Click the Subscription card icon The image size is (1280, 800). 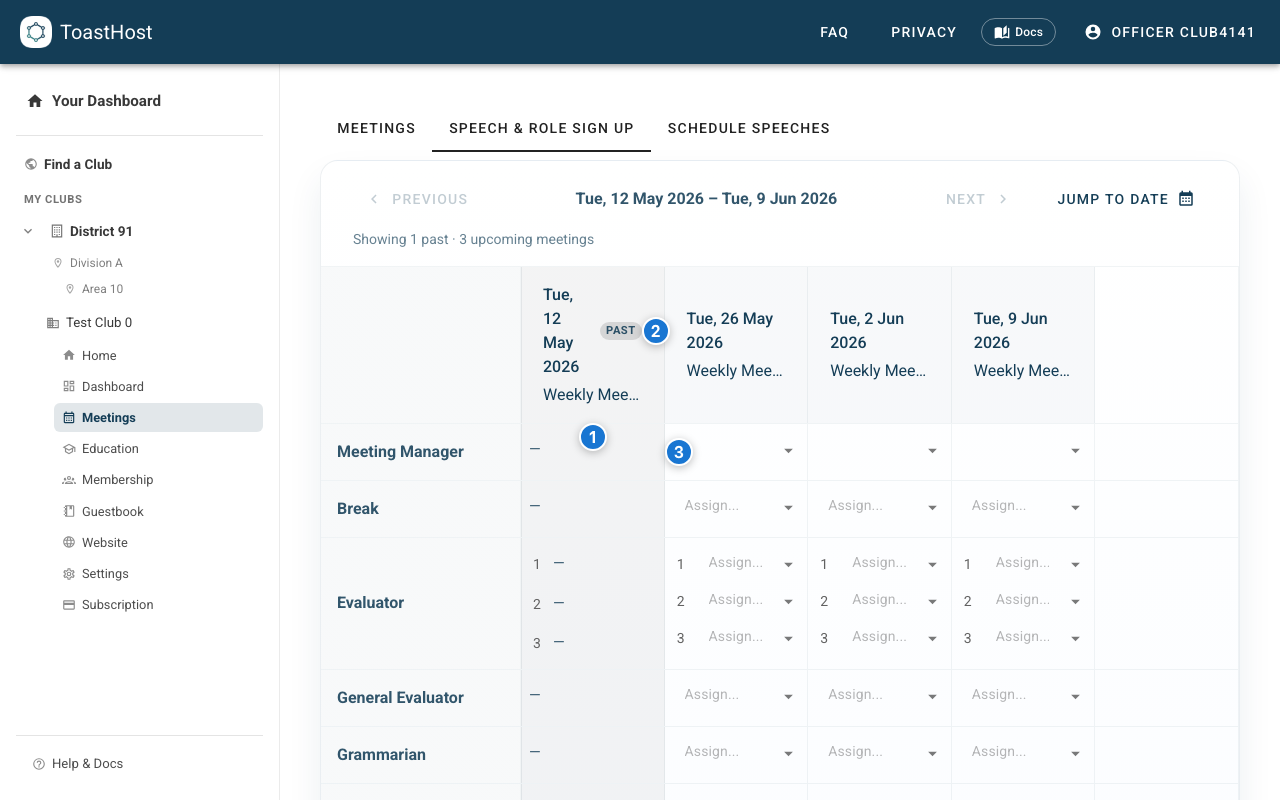(x=69, y=605)
